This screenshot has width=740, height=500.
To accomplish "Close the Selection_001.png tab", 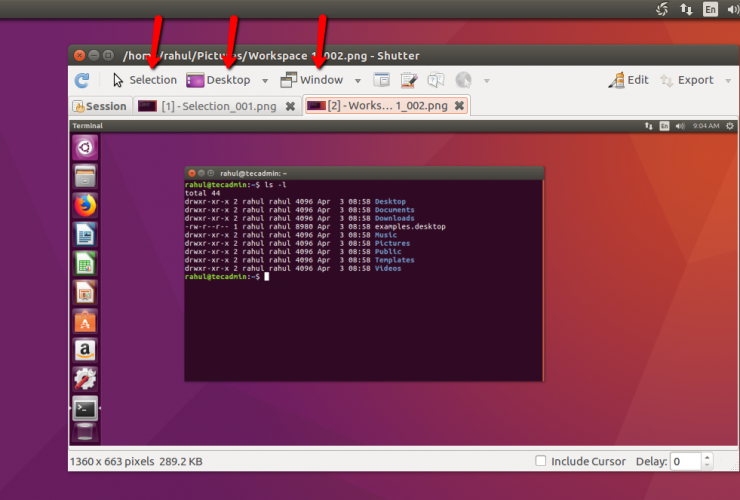I will point(290,106).
